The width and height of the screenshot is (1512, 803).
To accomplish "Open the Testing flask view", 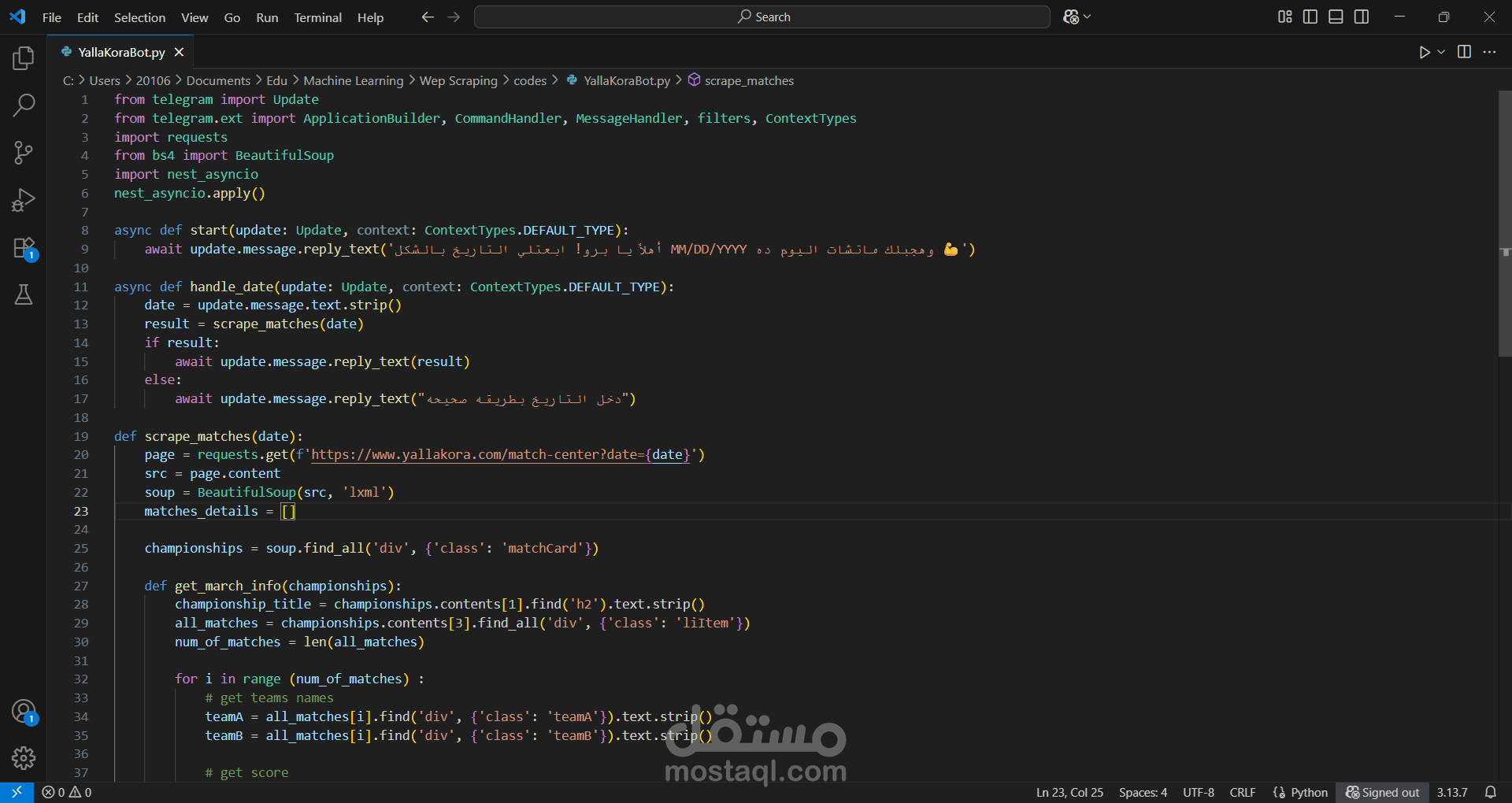I will tap(24, 295).
